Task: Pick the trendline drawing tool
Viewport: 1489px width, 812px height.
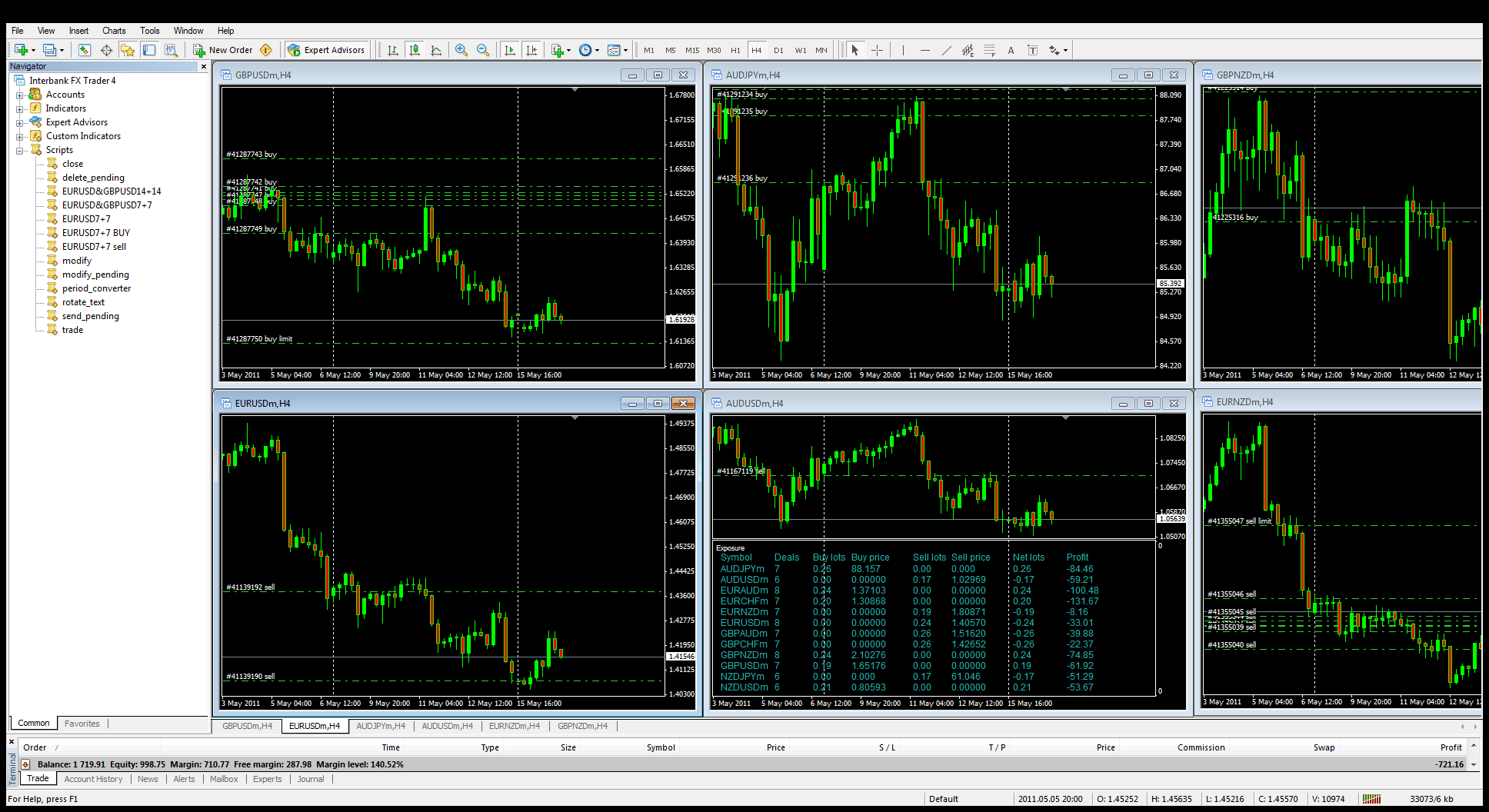Action: click(x=946, y=50)
